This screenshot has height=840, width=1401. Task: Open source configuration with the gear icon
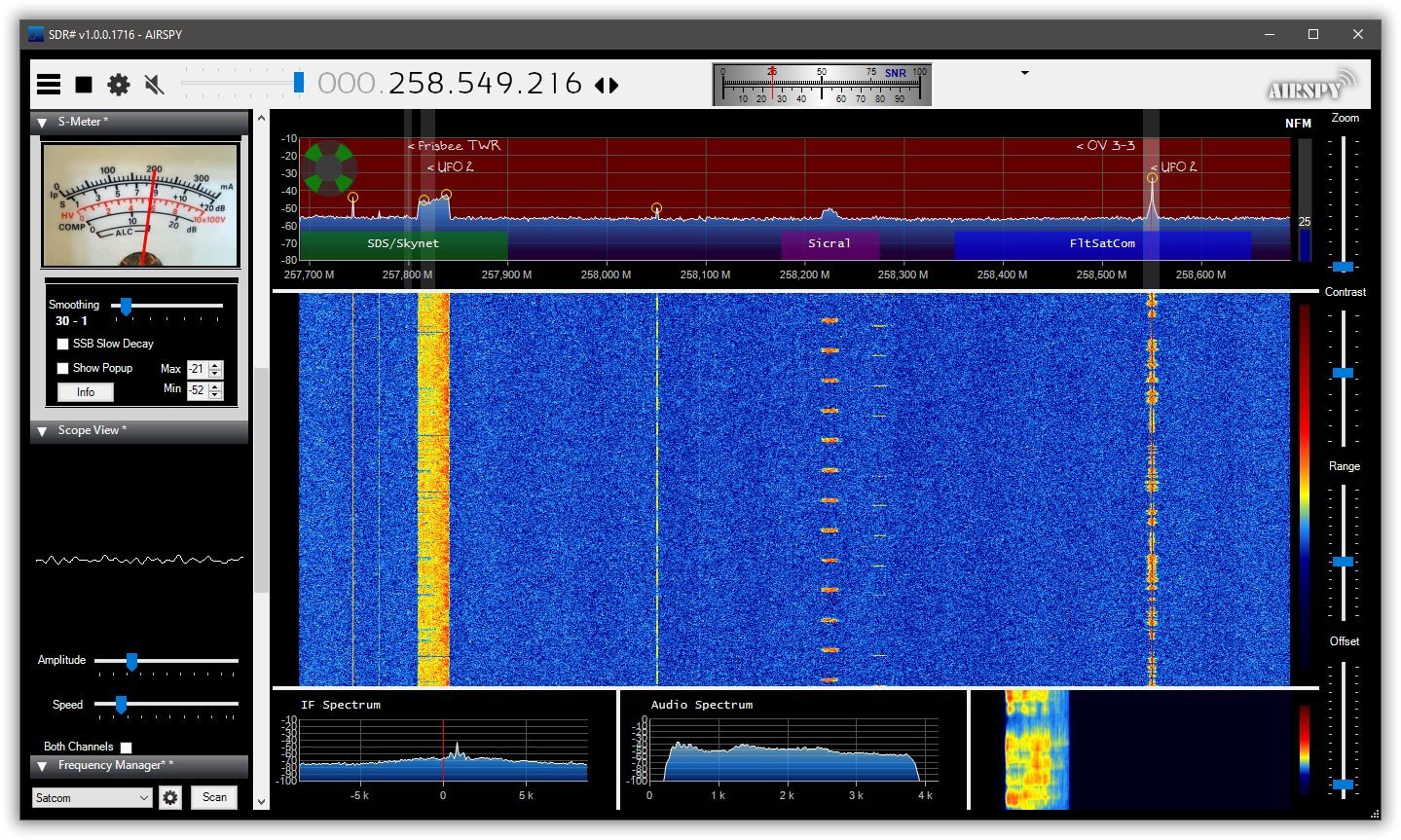pos(118,84)
